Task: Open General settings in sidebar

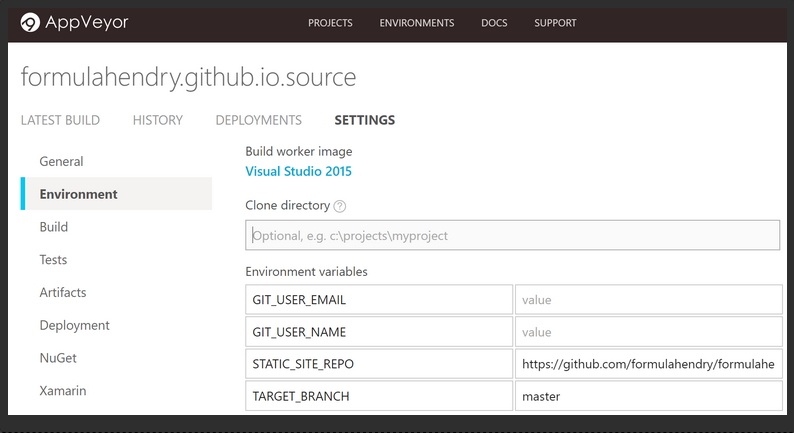Action: (61, 162)
